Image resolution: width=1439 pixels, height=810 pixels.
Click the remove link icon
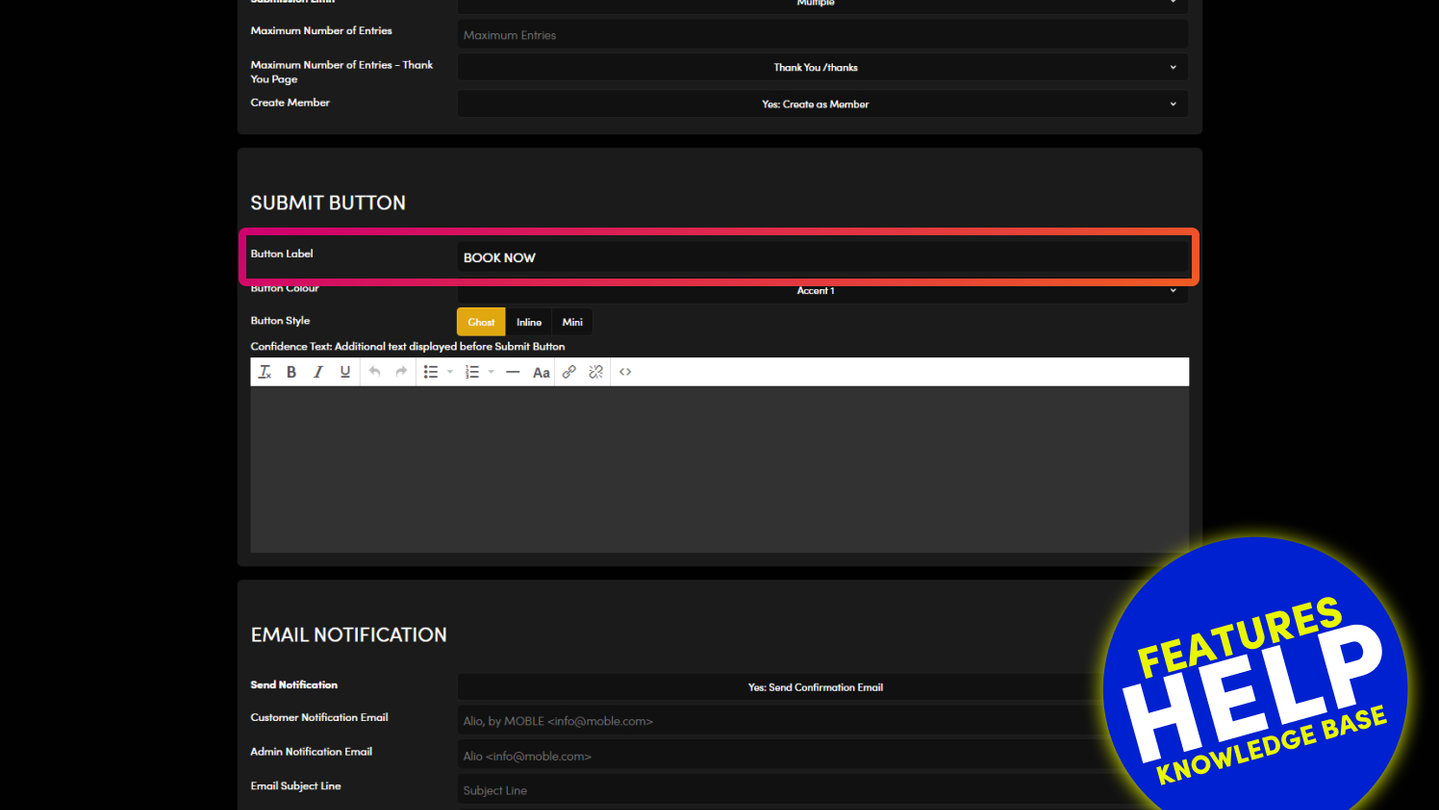tap(596, 372)
